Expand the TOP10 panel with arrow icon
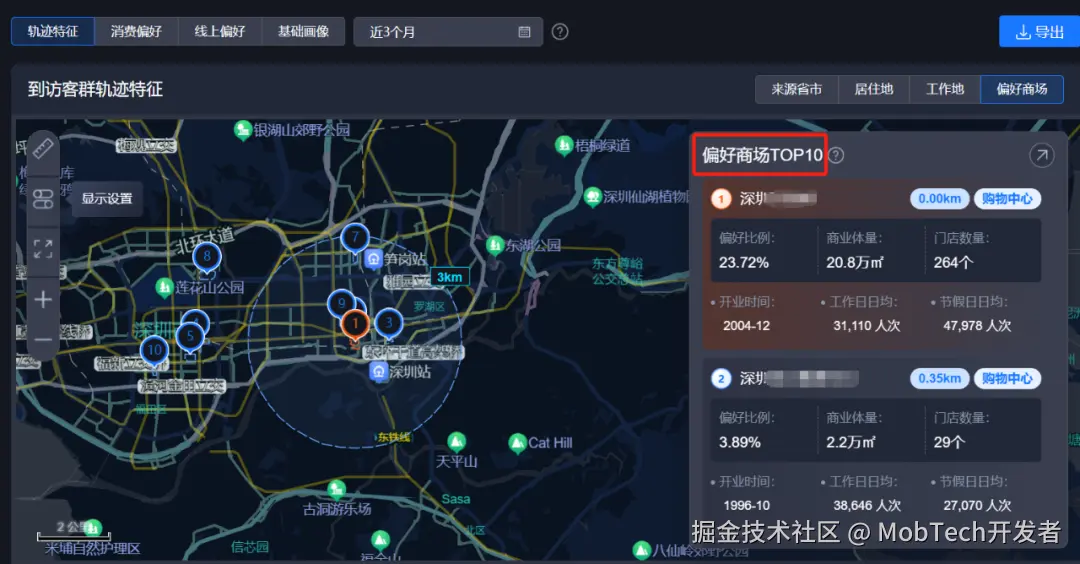This screenshot has width=1080, height=564. click(1041, 156)
